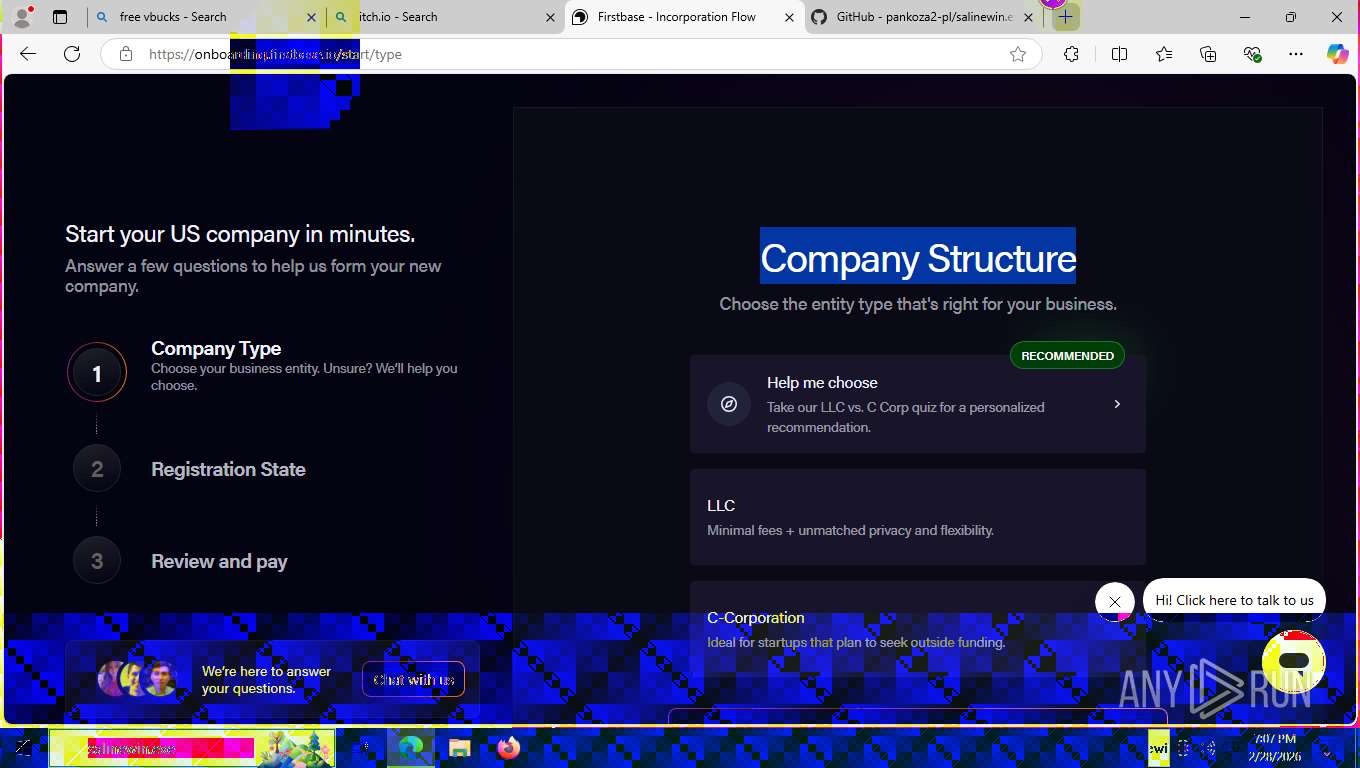Click the RECOMMENDED badge

[x=1067, y=356]
